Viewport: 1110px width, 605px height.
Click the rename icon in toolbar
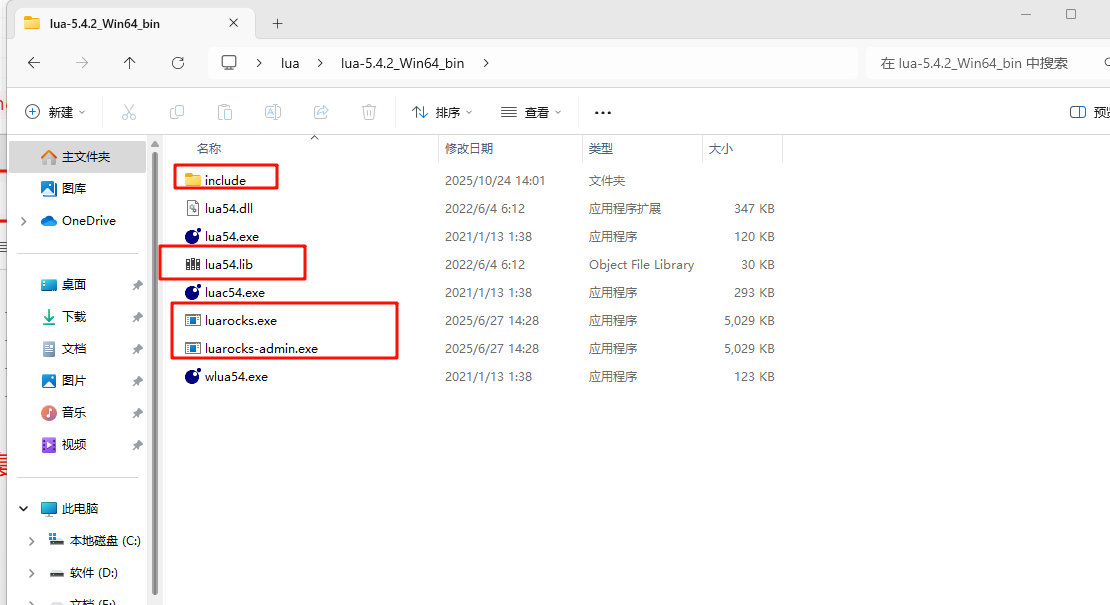point(272,112)
